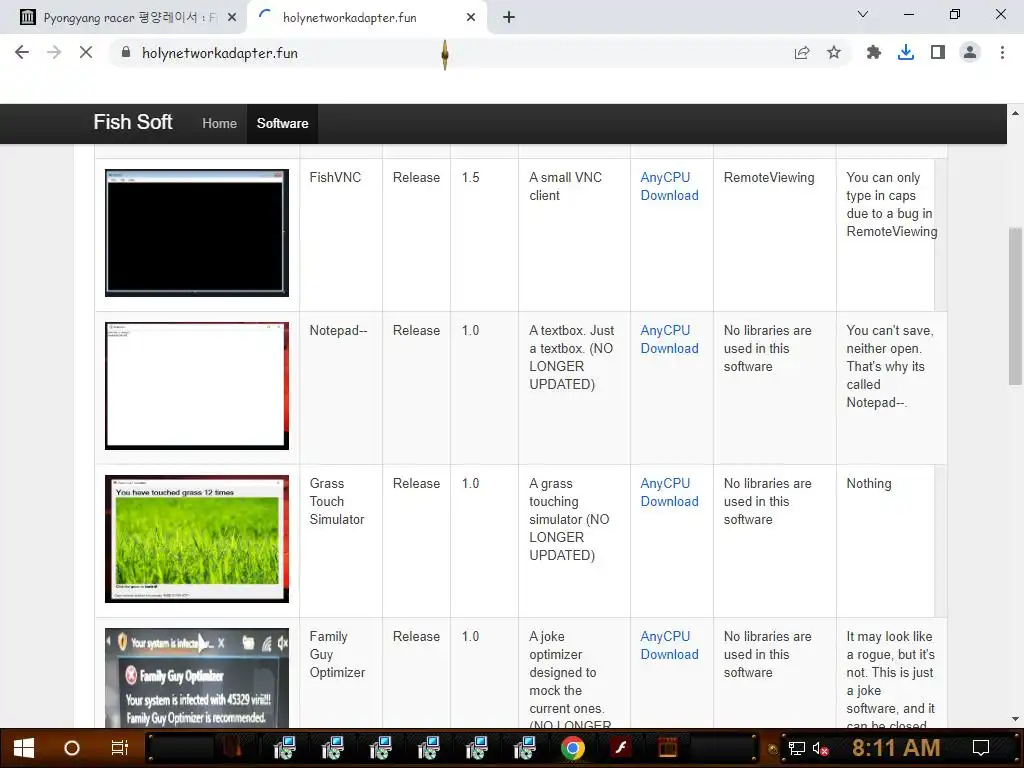
Task: Click the Notepad-- screenshot thumbnail
Action: (197, 385)
